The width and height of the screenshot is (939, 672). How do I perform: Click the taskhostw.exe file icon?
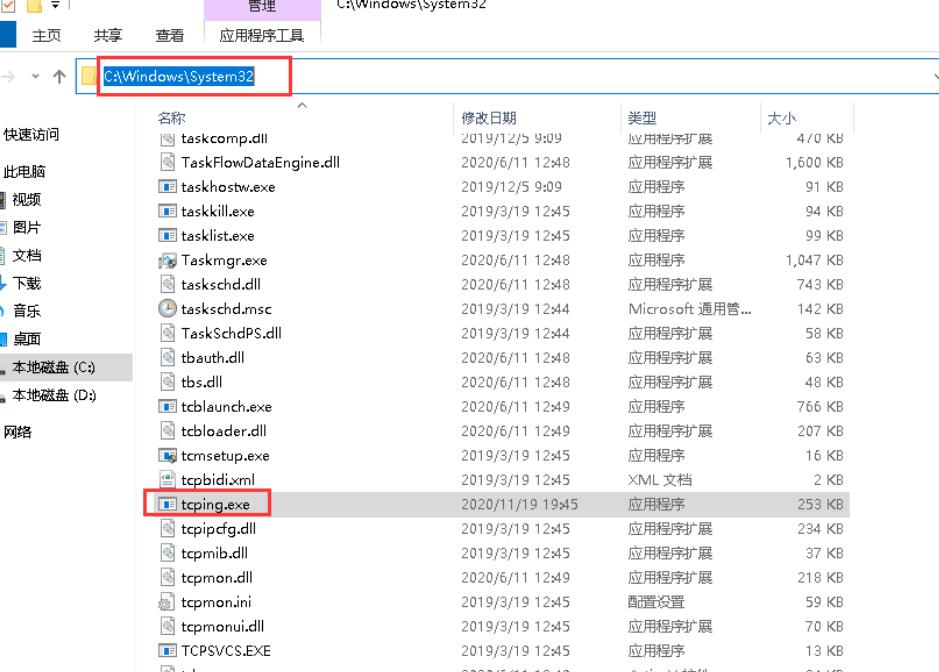pyautogui.click(x=167, y=187)
